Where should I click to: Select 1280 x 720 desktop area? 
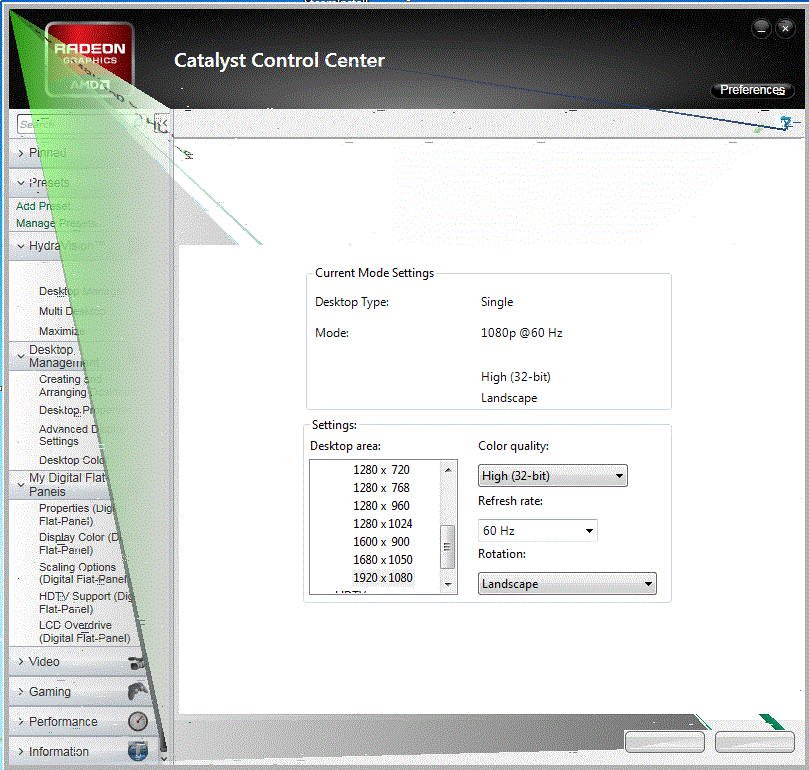(381, 470)
